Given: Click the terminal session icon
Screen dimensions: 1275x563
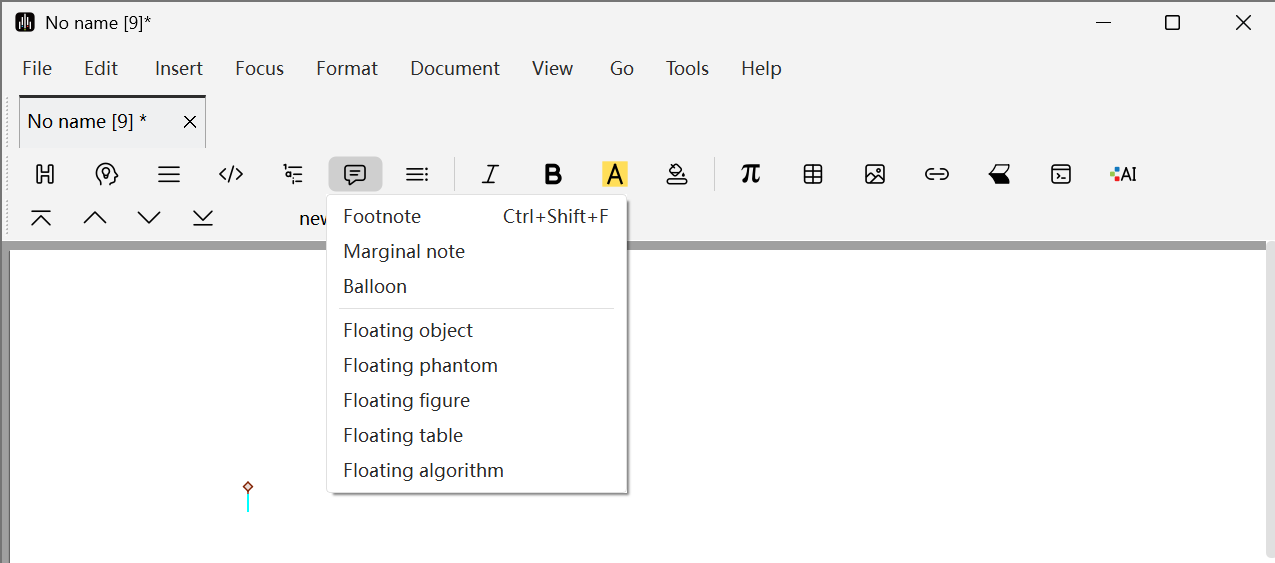Looking at the screenshot, I should pyautogui.click(x=1061, y=174).
